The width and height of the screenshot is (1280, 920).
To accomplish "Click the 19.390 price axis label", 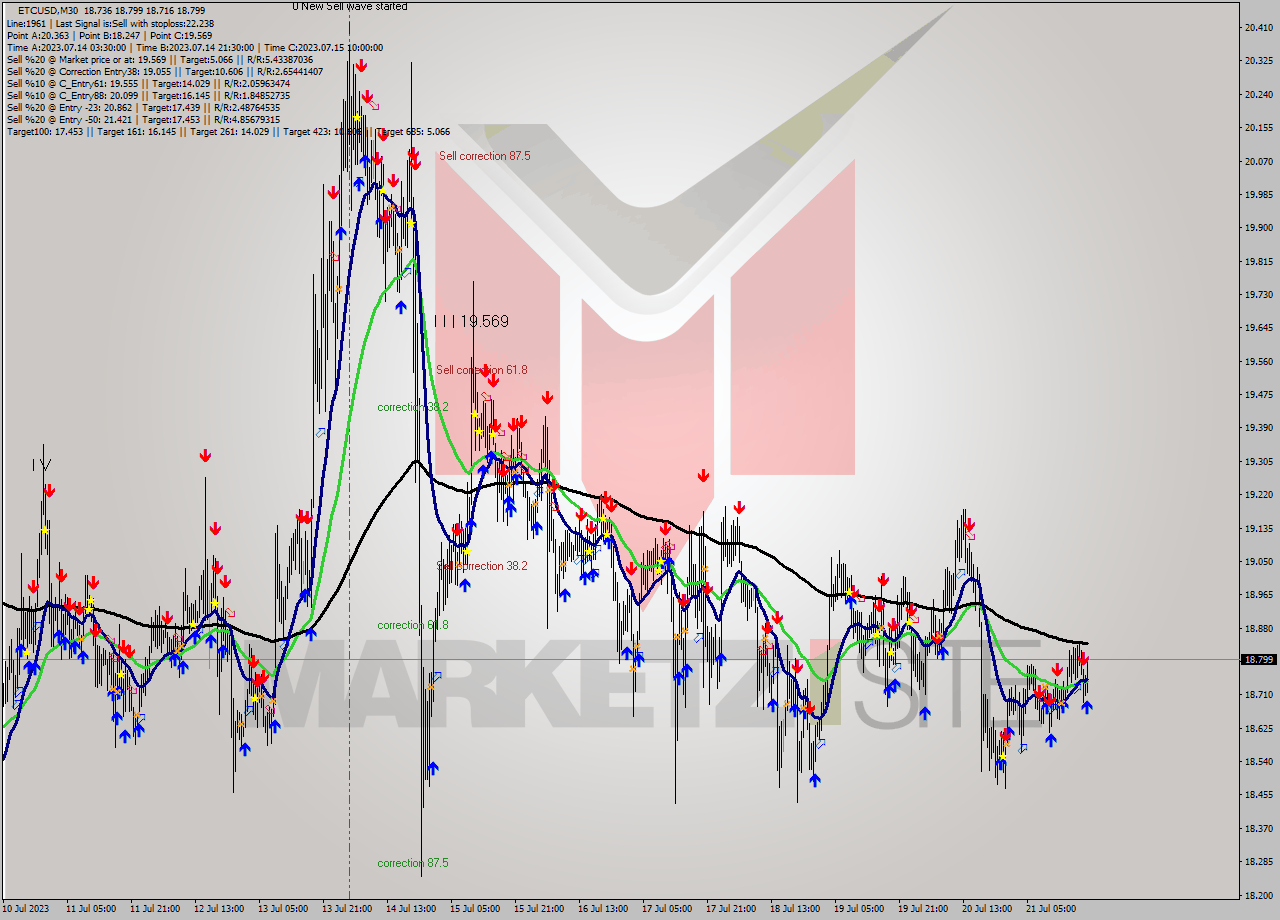I will (x=1258, y=427).
